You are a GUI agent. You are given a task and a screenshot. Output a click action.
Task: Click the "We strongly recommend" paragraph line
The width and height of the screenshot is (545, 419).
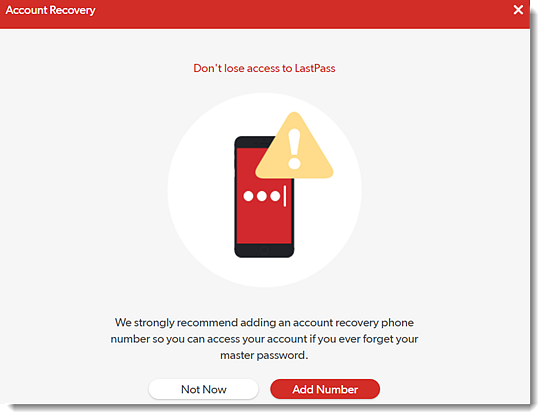[x=264, y=323]
